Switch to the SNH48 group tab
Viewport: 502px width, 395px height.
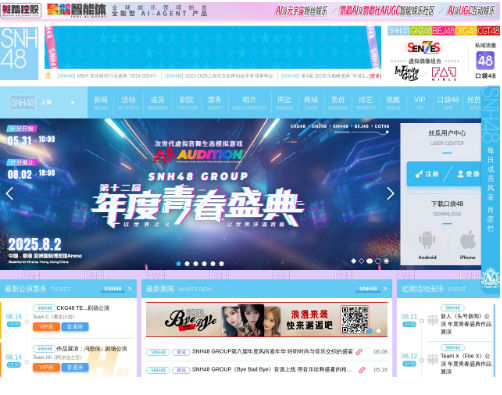(x=398, y=31)
